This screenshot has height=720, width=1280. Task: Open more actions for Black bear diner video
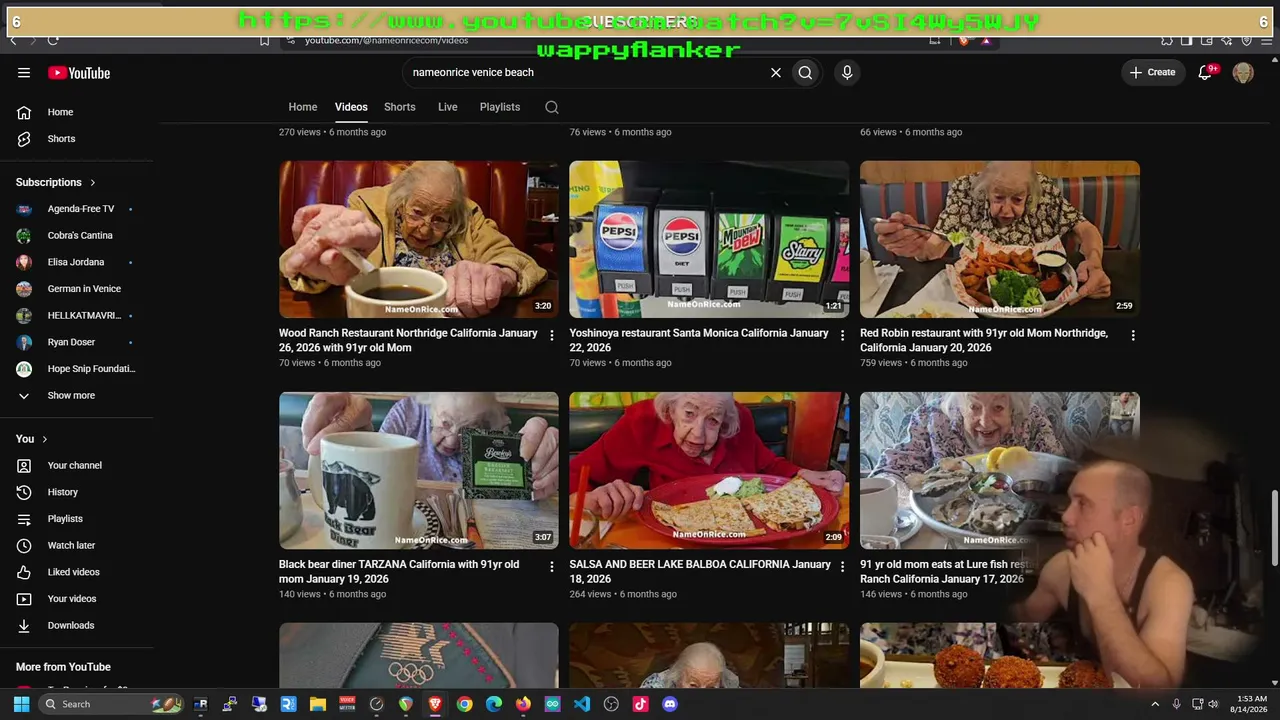(551, 567)
